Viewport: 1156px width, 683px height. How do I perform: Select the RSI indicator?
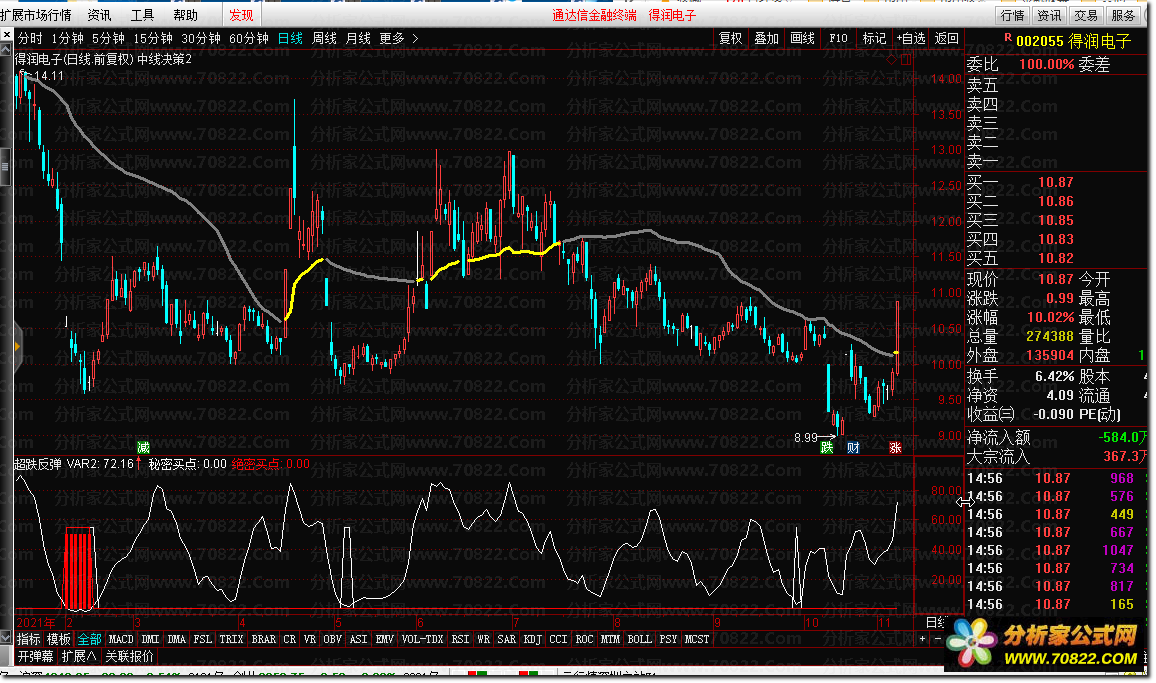pos(460,639)
